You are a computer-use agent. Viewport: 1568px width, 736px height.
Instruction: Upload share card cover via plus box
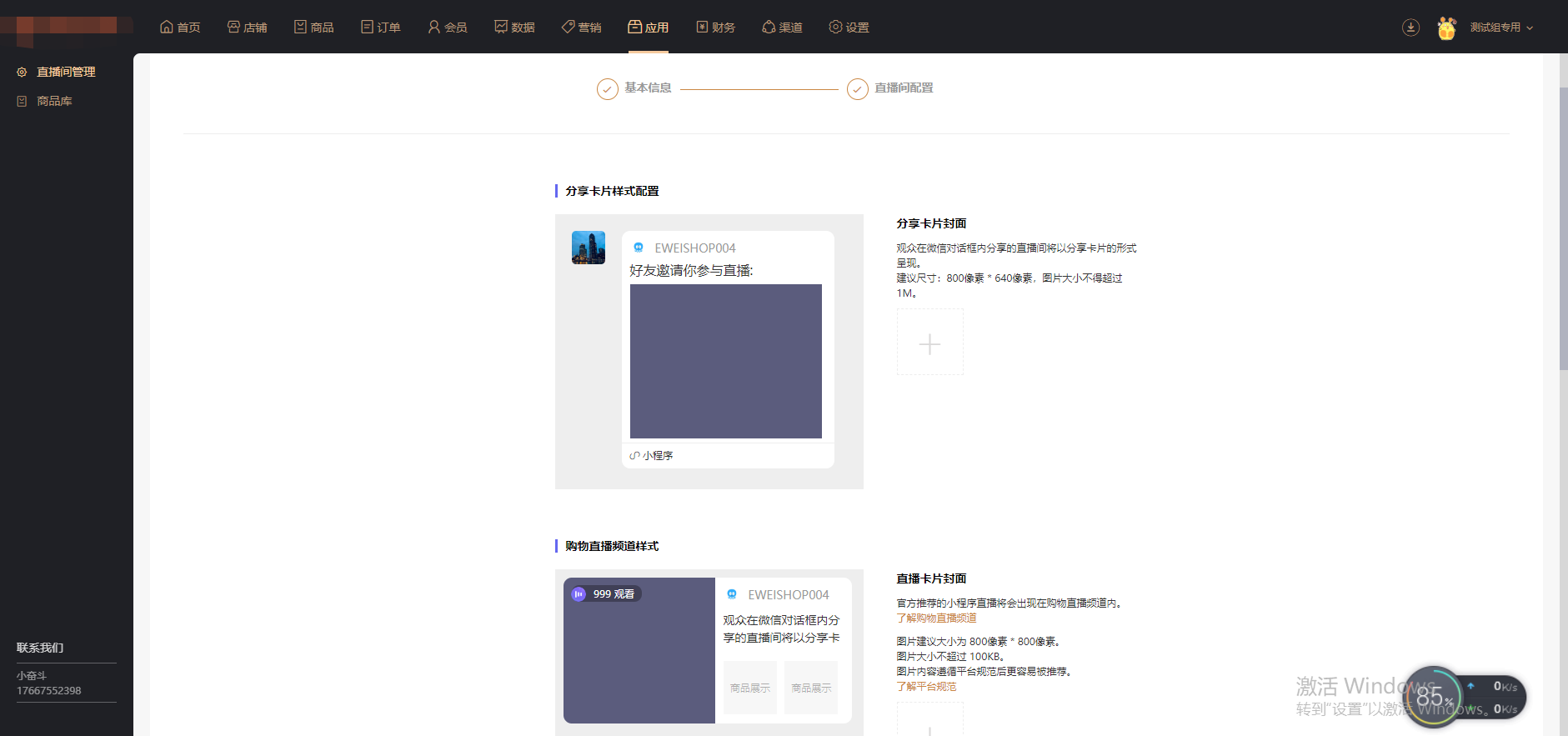tap(929, 343)
